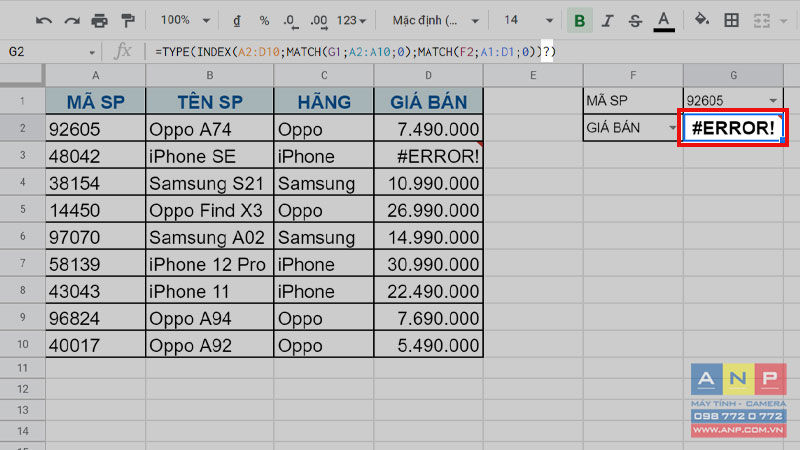Open the text color picker
800x450 pixels.
pos(663,21)
